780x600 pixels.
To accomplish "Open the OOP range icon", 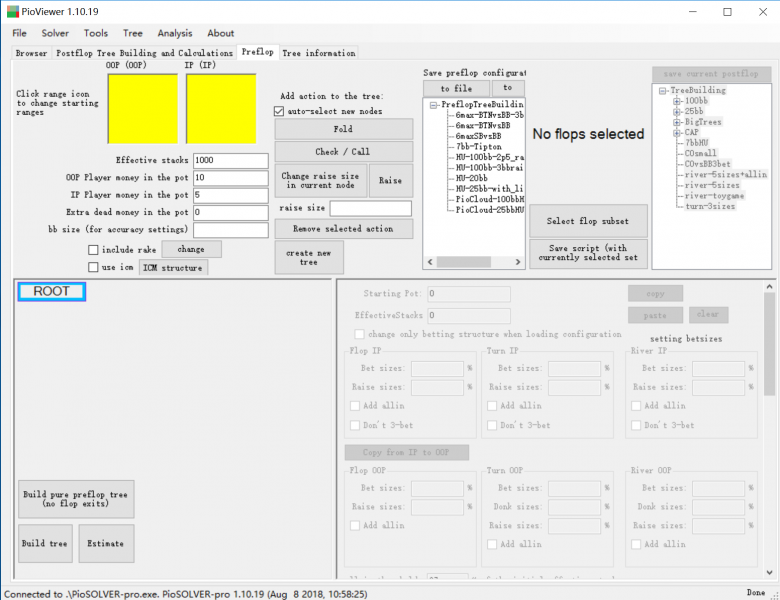I will [142, 108].
